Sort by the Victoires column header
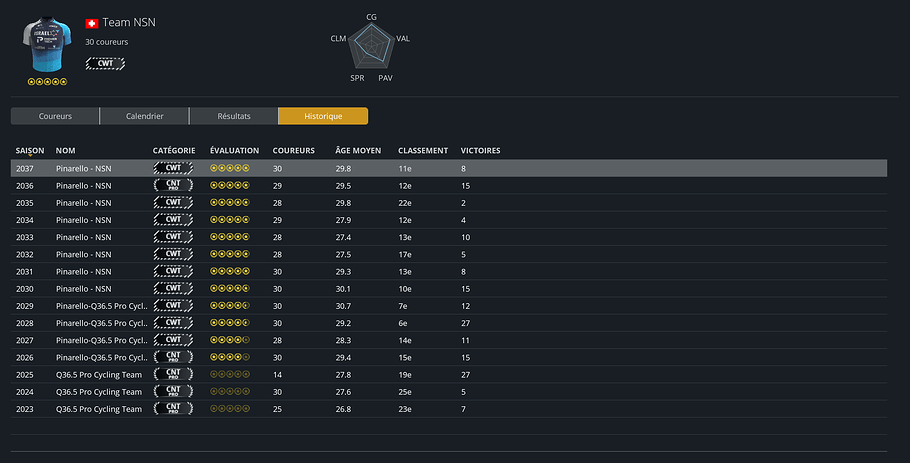 click(481, 150)
